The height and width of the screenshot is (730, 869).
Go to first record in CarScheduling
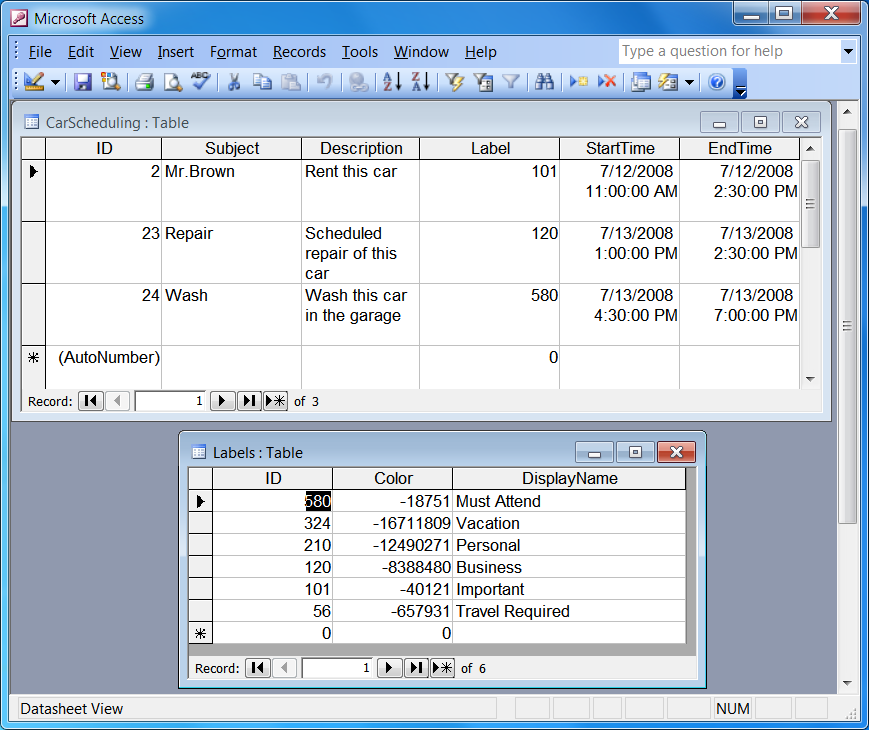click(x=91, y=401)
